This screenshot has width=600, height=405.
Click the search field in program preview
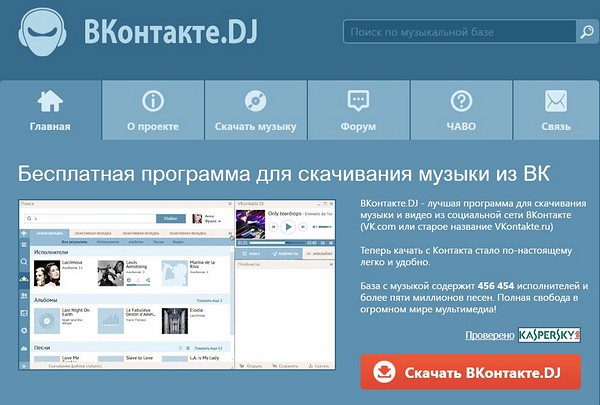(x=90, y=218)
